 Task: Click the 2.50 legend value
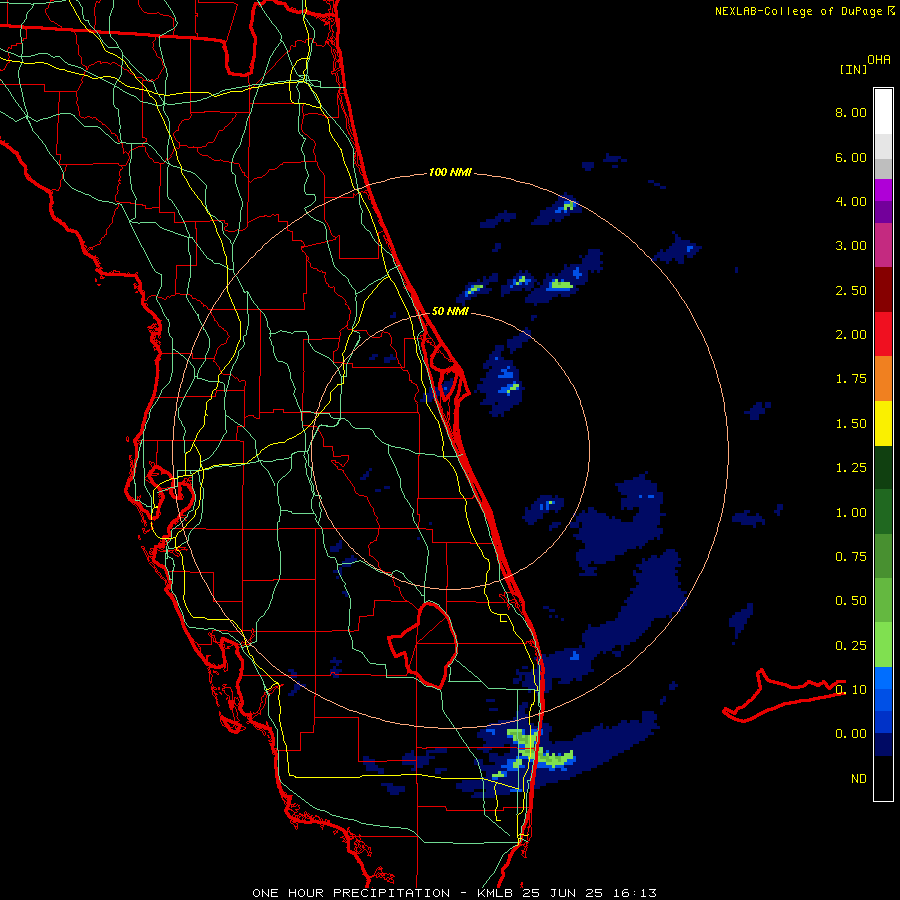click(851, 290)
